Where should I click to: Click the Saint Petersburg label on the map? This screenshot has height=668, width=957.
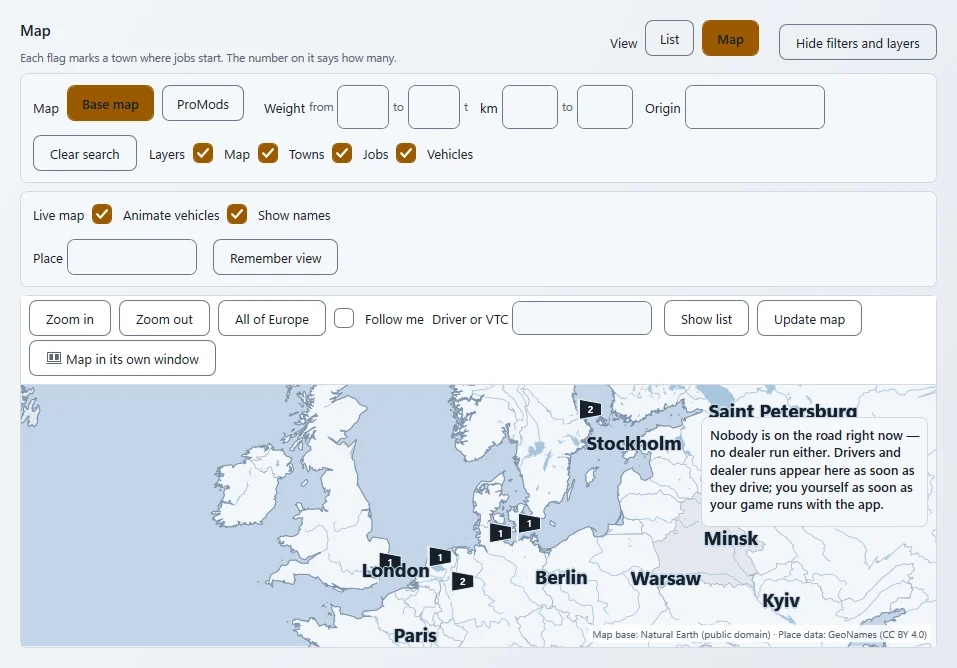(782, 410)
